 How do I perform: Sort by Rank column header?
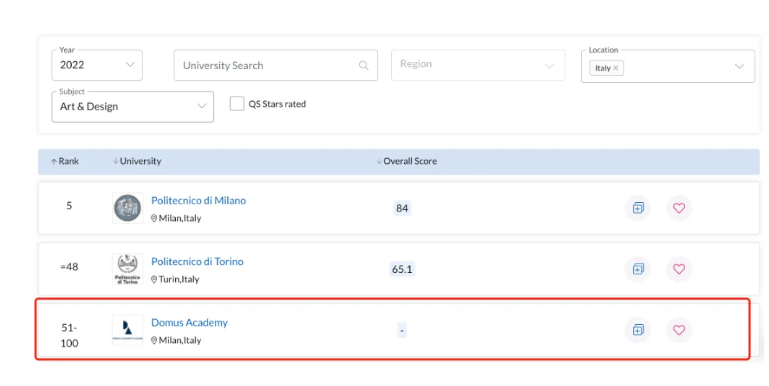65,161
